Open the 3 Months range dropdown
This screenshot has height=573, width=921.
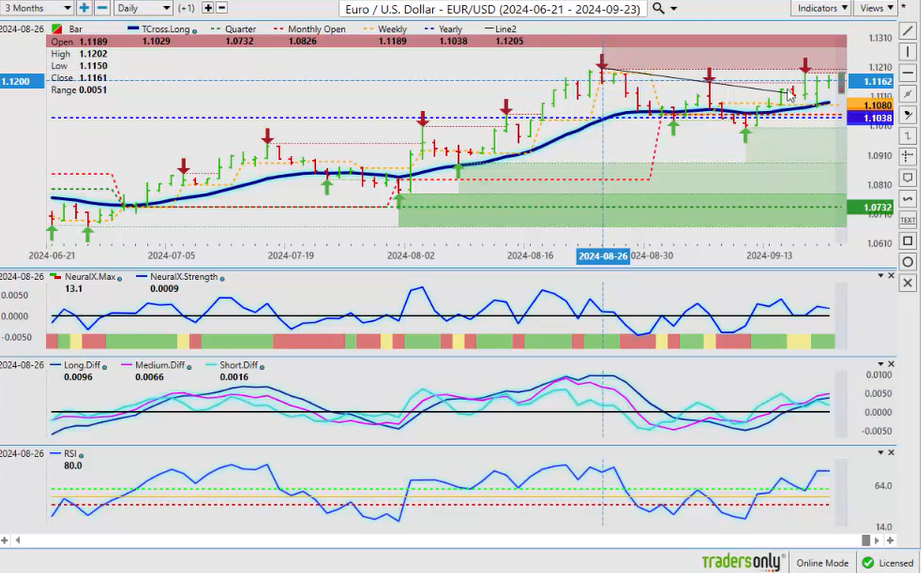[36, 8]
